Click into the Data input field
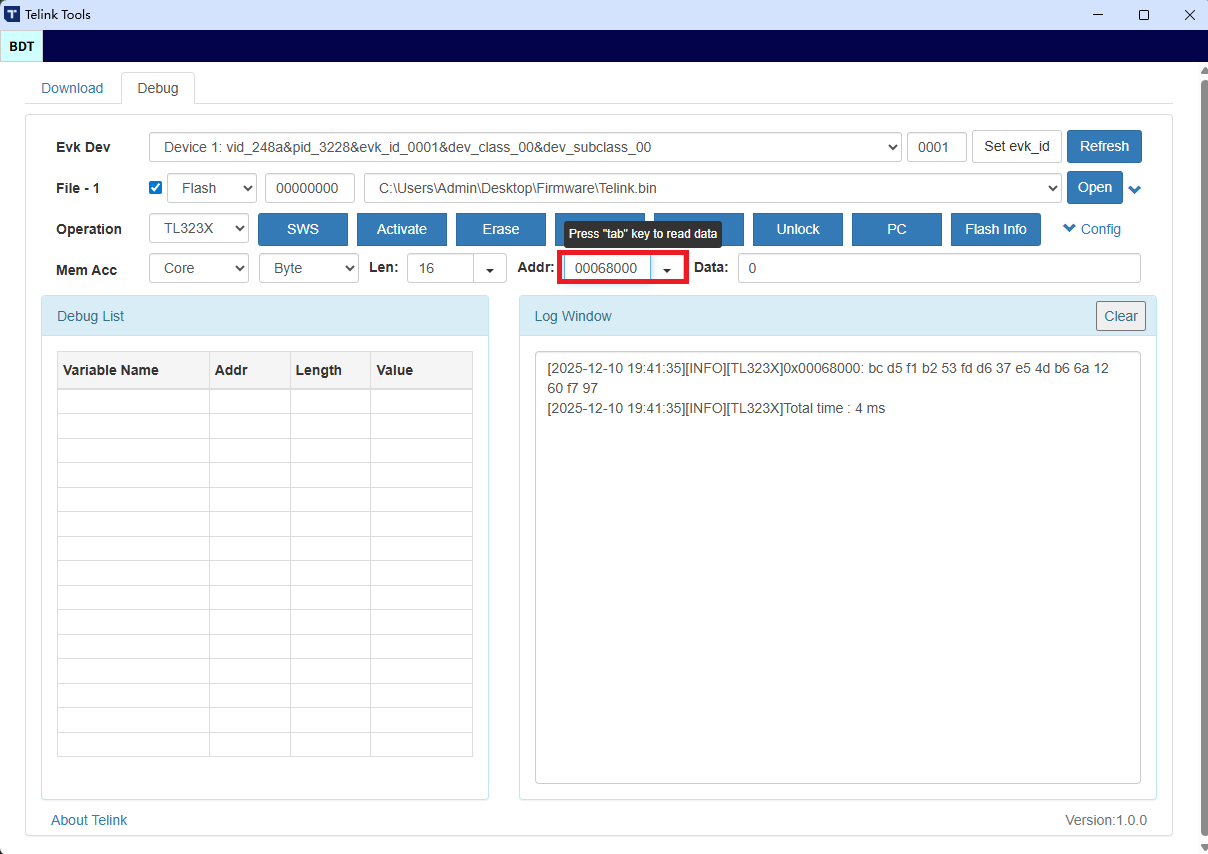Image resolution: width=1208 pixels, height=854 pixels. coord(938,268)
